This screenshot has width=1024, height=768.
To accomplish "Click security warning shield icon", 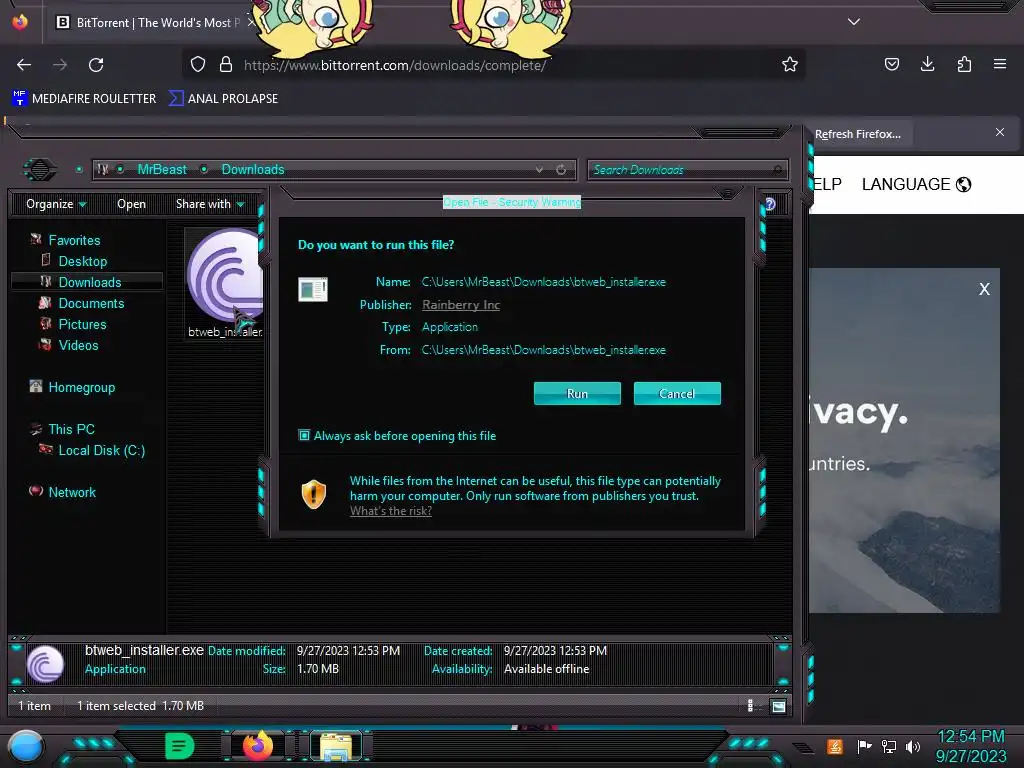I will [313, 494].
